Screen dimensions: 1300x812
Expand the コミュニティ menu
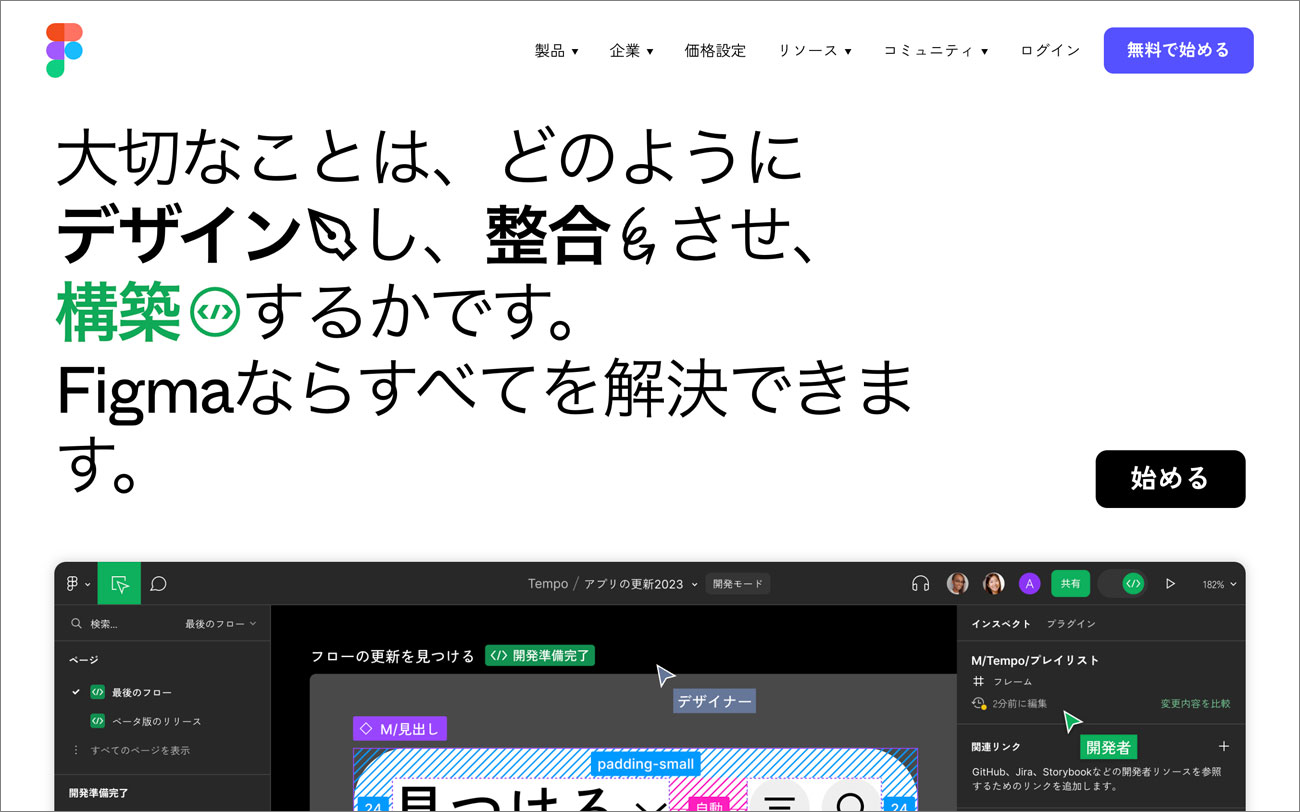935,50
